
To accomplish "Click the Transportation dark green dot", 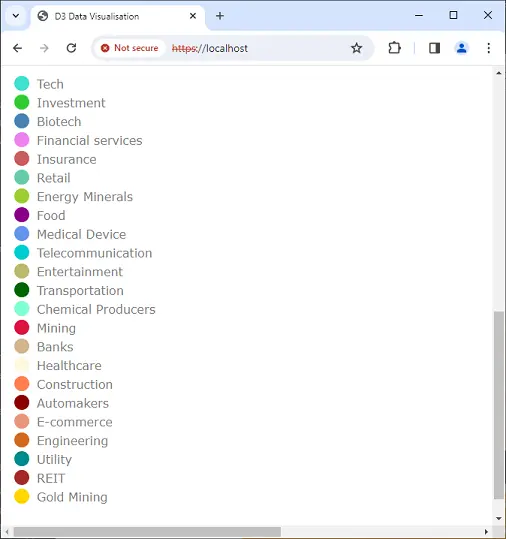I will point(22,290).
